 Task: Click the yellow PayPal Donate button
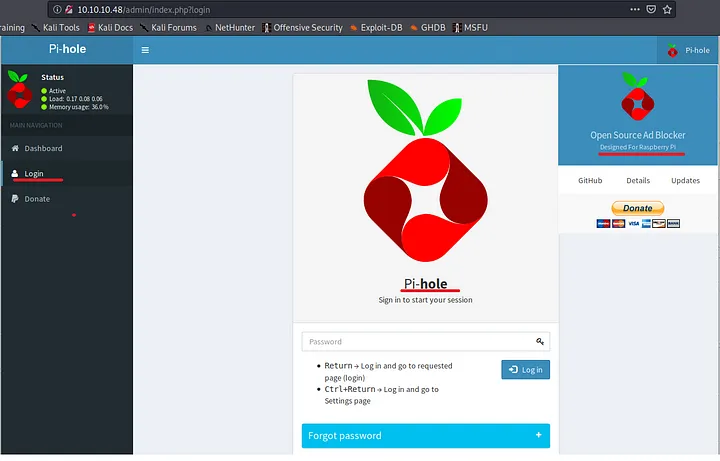click(x=637, y=208)
